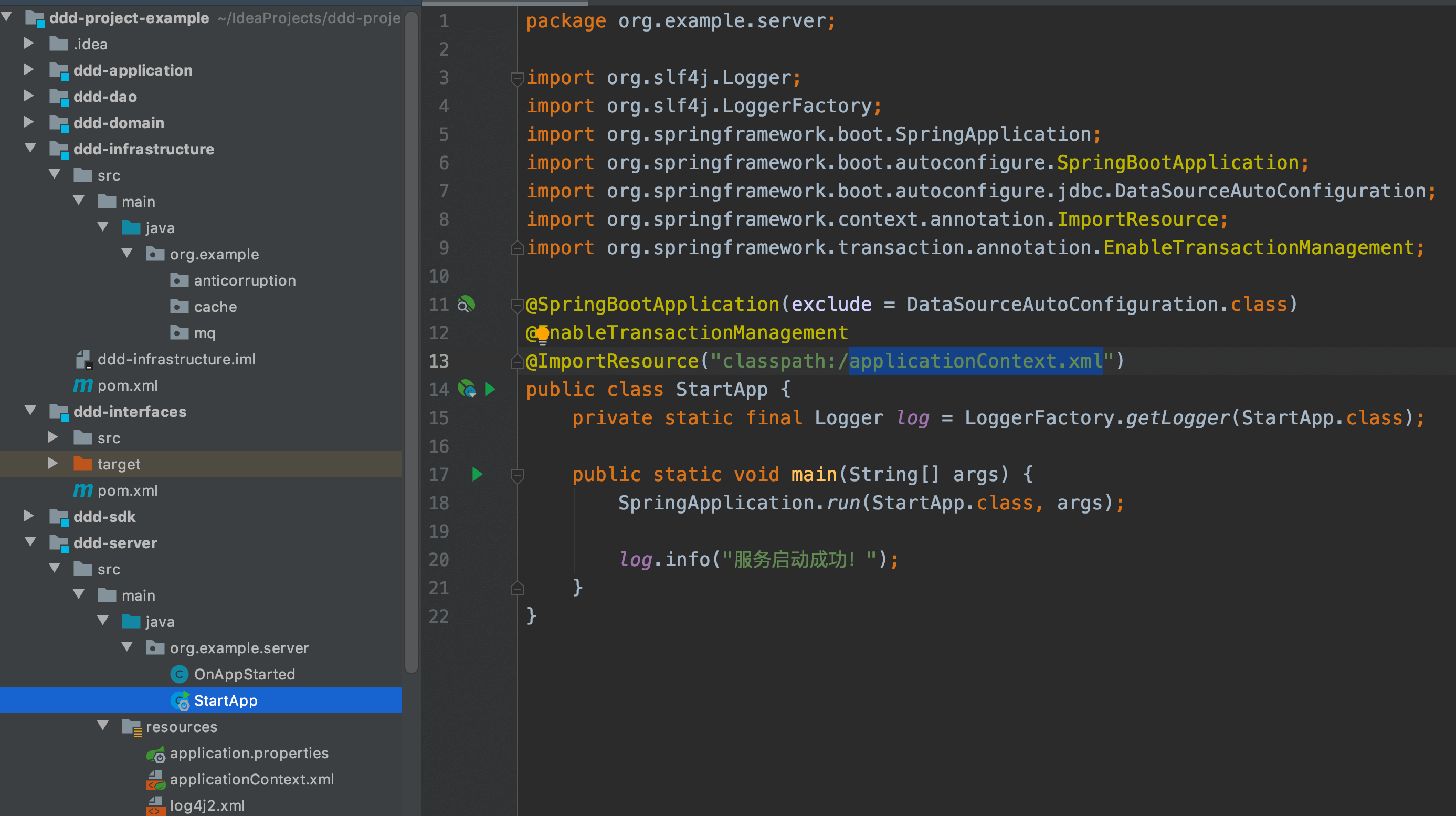Click the Maven icon of ddd-interfaces pom.xml
Screen dimensions: 1456x816
coord(82,490)
